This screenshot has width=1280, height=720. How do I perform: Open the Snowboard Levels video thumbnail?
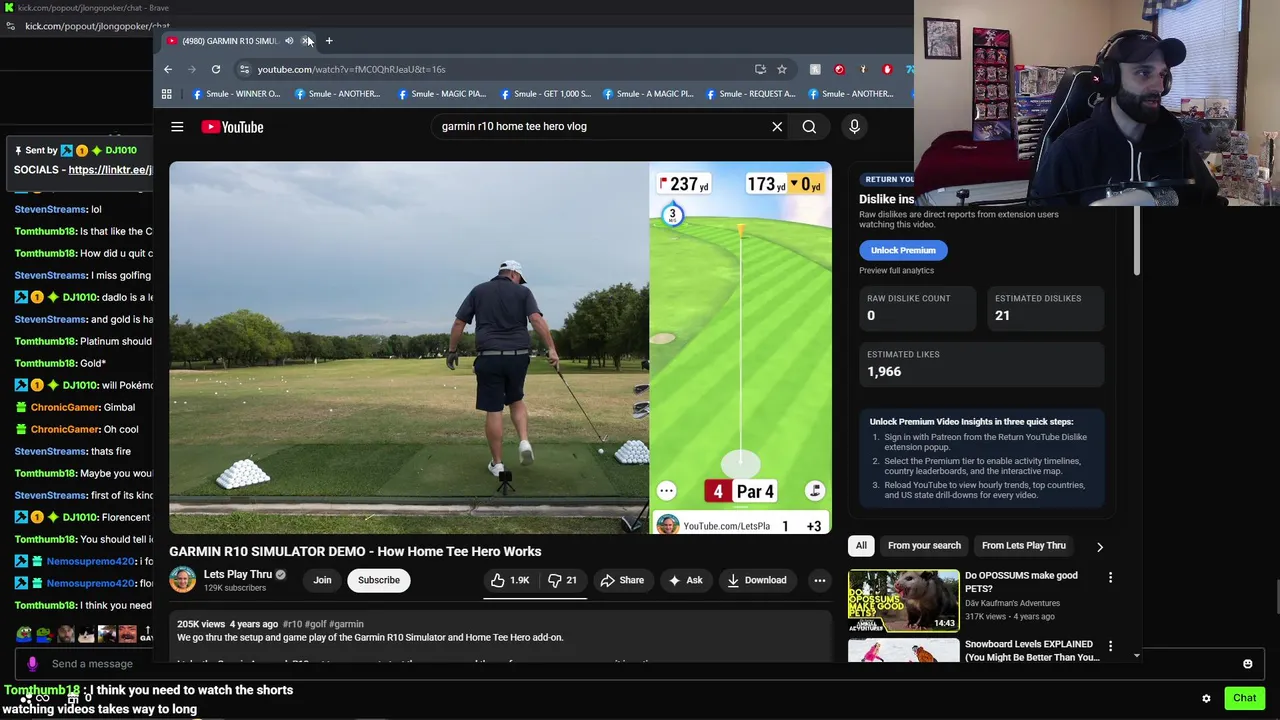[x=903, y=652]
